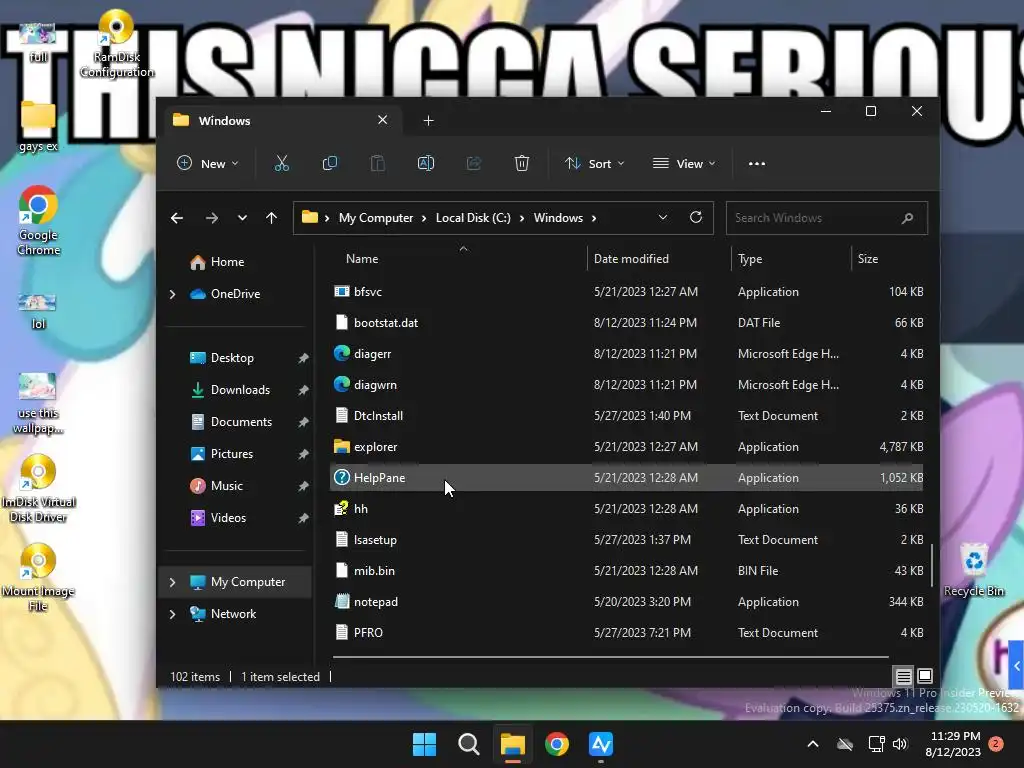The width and height of the screenshot is (1024, 768).
Task: Click the Paste clipboard icon
Action: tap(377, 163)
